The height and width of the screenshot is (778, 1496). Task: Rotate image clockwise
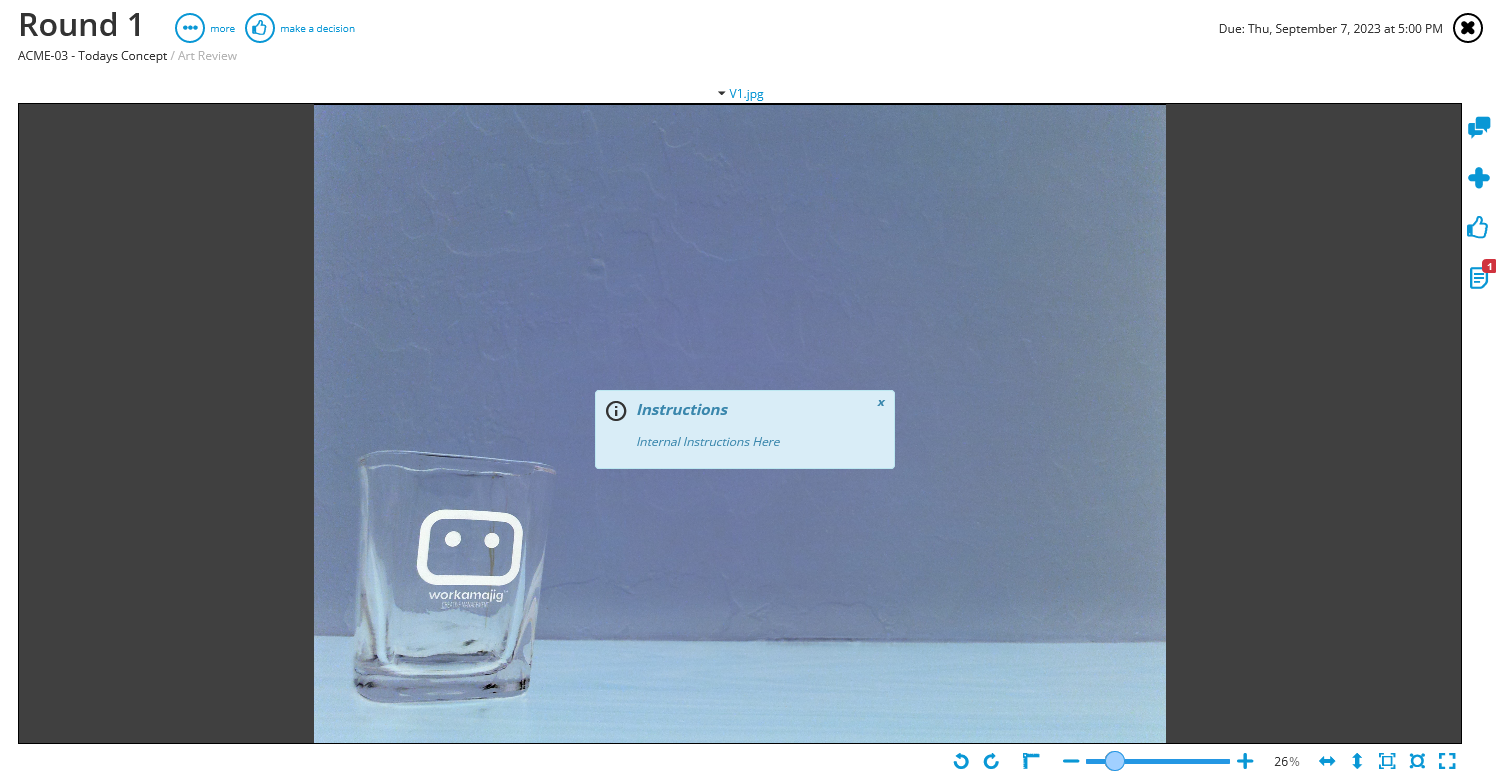click(991, 761)
